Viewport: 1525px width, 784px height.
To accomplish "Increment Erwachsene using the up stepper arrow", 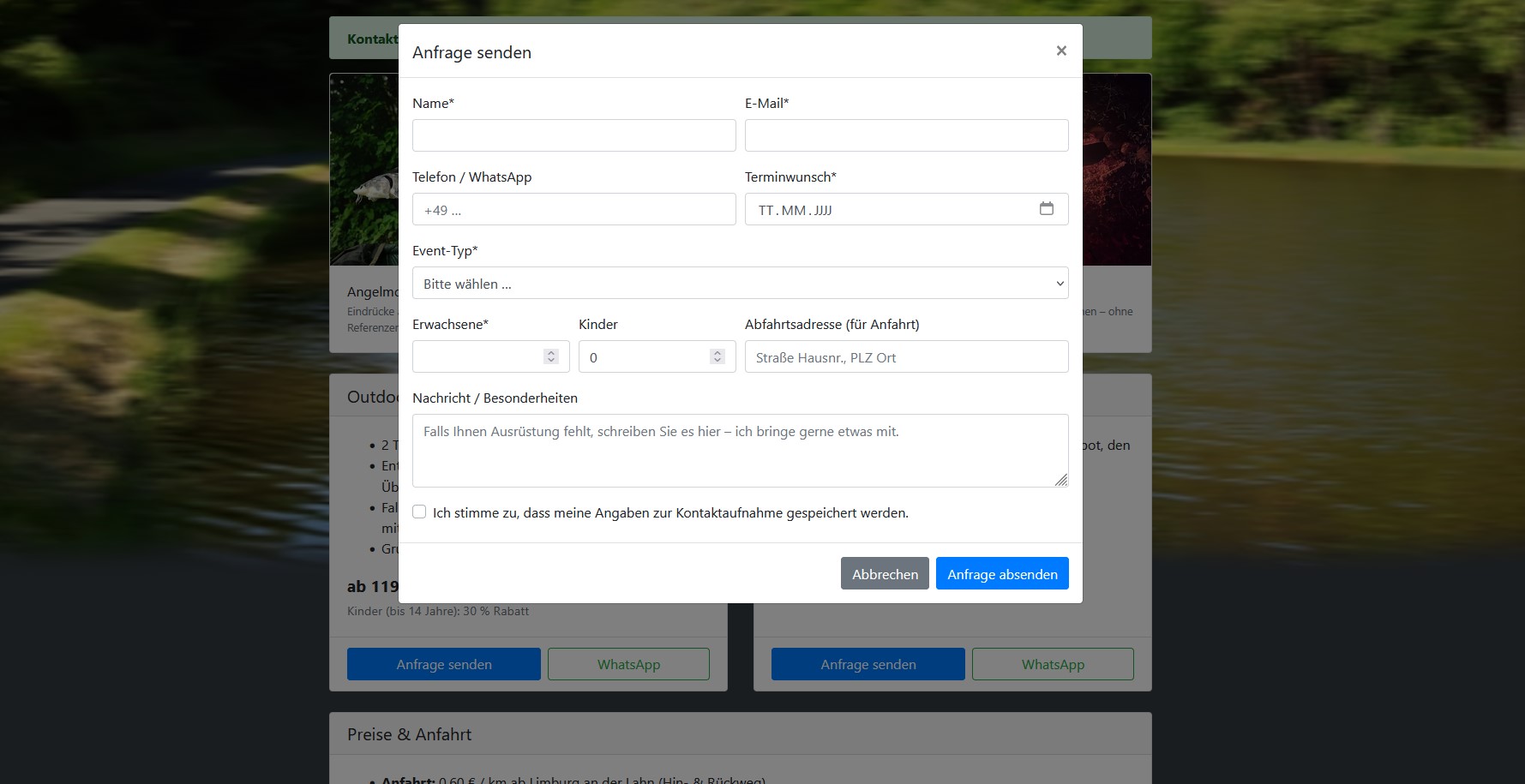I will (550, 351).
